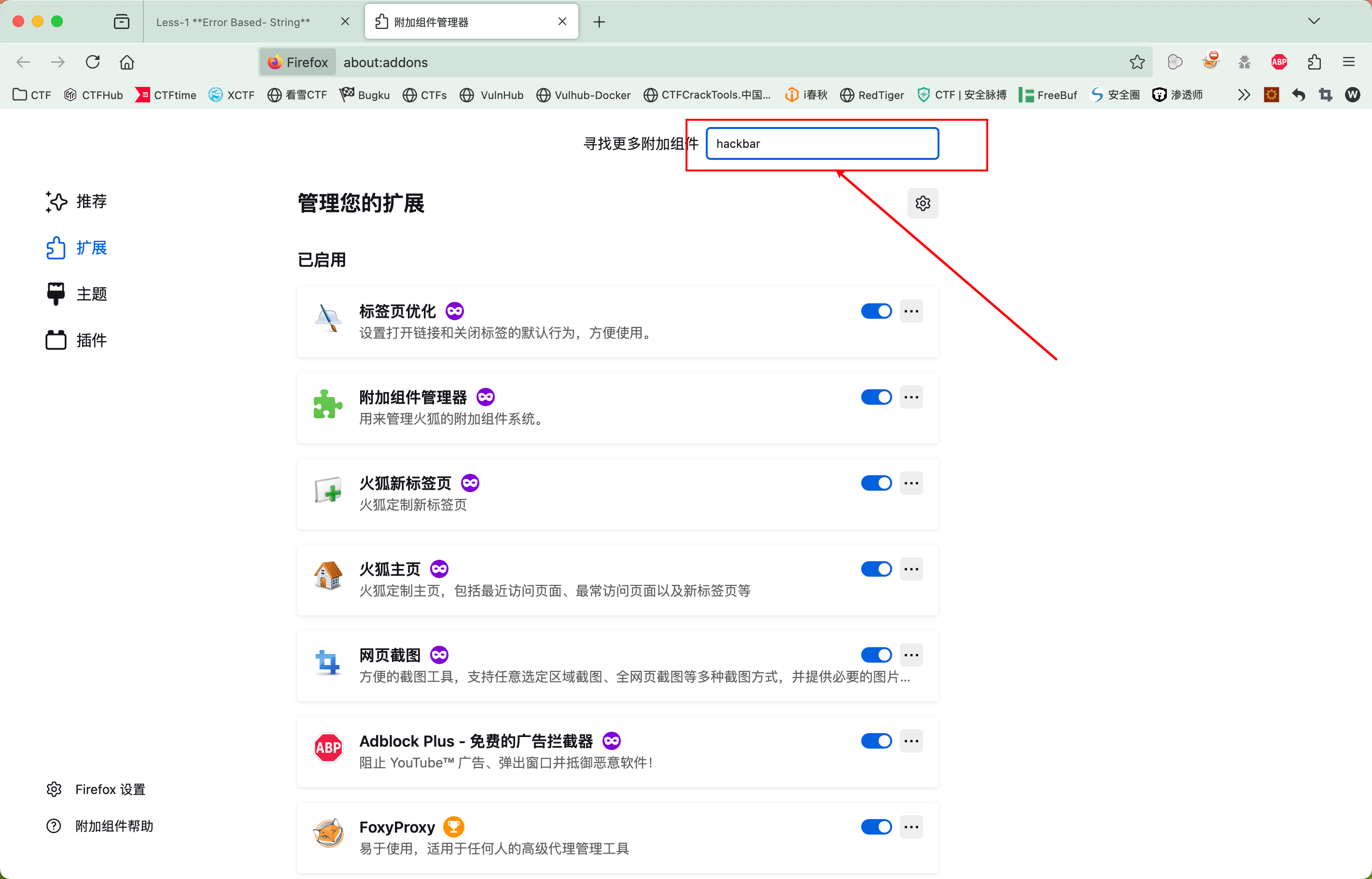Click the 标签页优化 extension icon
The width and height of the screenshot is (1372, 879).
pyautogui.click(x=328, y=318)
